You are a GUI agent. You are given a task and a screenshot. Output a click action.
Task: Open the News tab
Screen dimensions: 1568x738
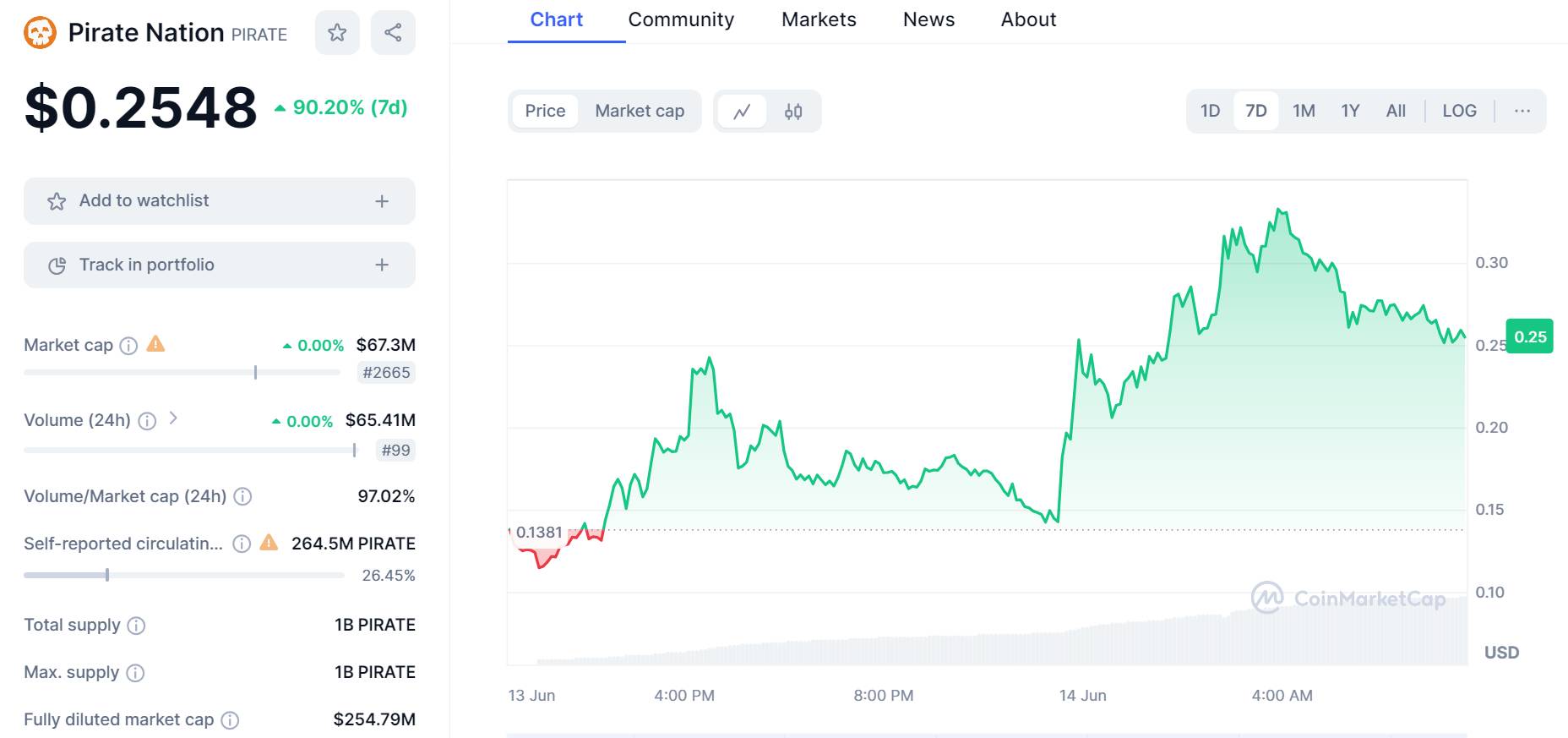[928, 19]
